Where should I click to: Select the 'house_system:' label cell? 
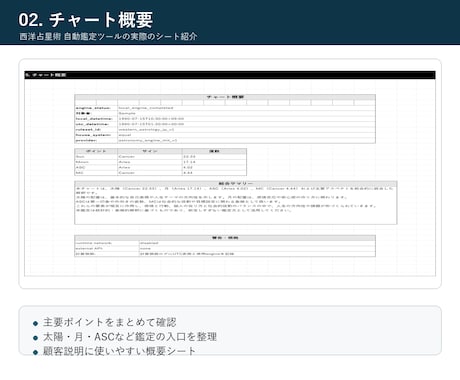[96, 135]
